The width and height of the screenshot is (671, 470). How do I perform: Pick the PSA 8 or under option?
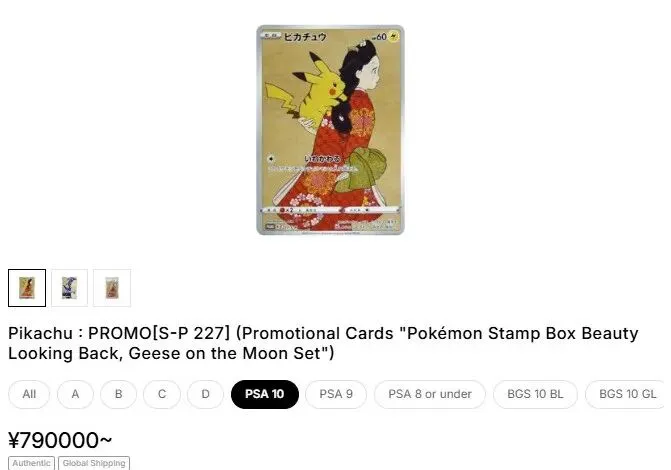(x=430, y=394)
